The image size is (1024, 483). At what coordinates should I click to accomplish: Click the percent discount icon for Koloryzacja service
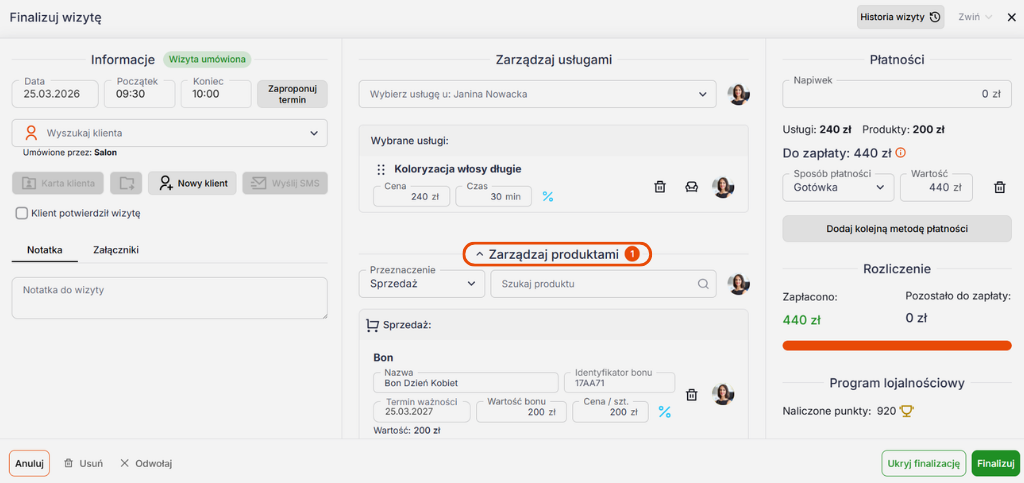[547, 197]
